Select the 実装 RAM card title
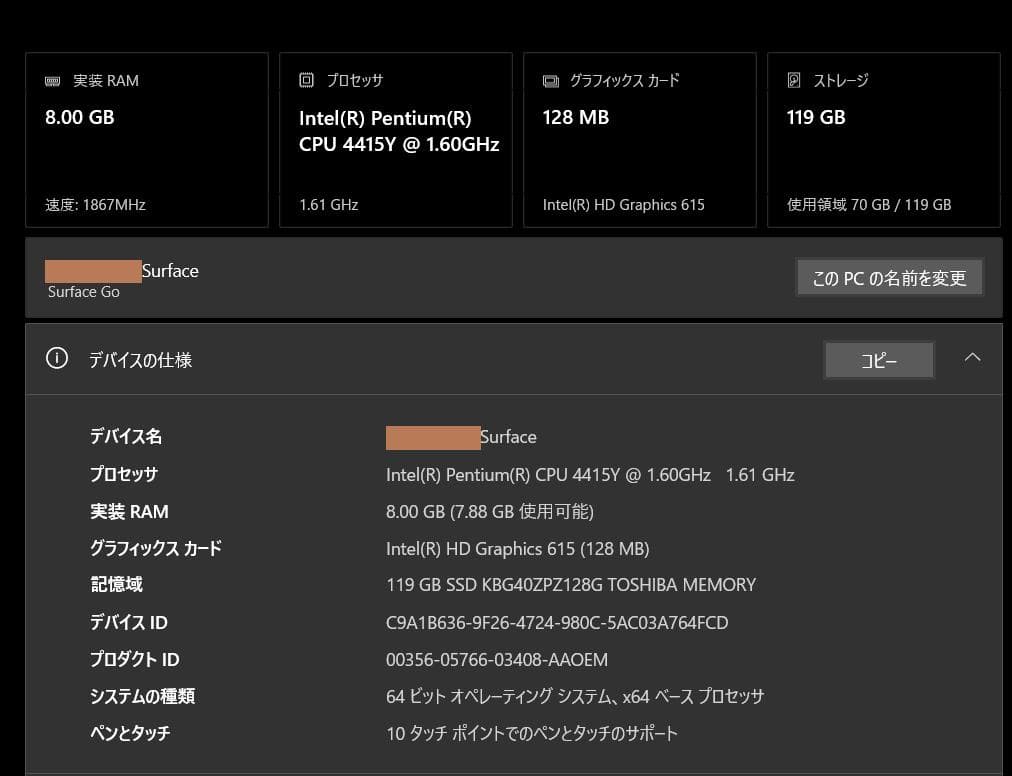Image resolution: width=1012 pixels, height=776 pixels. tap(106, 81)
